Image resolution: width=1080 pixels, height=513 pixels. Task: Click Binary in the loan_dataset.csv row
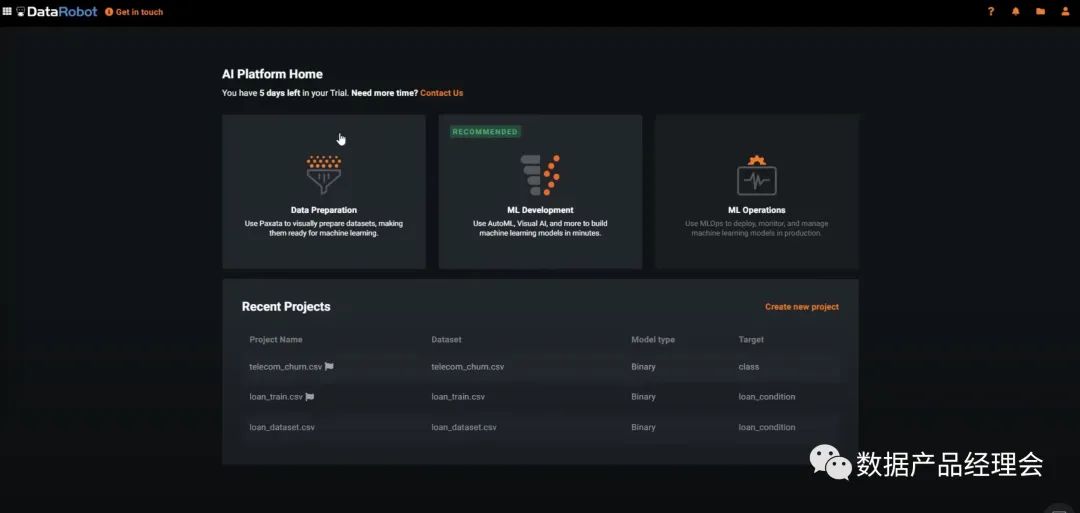[643, 427]
